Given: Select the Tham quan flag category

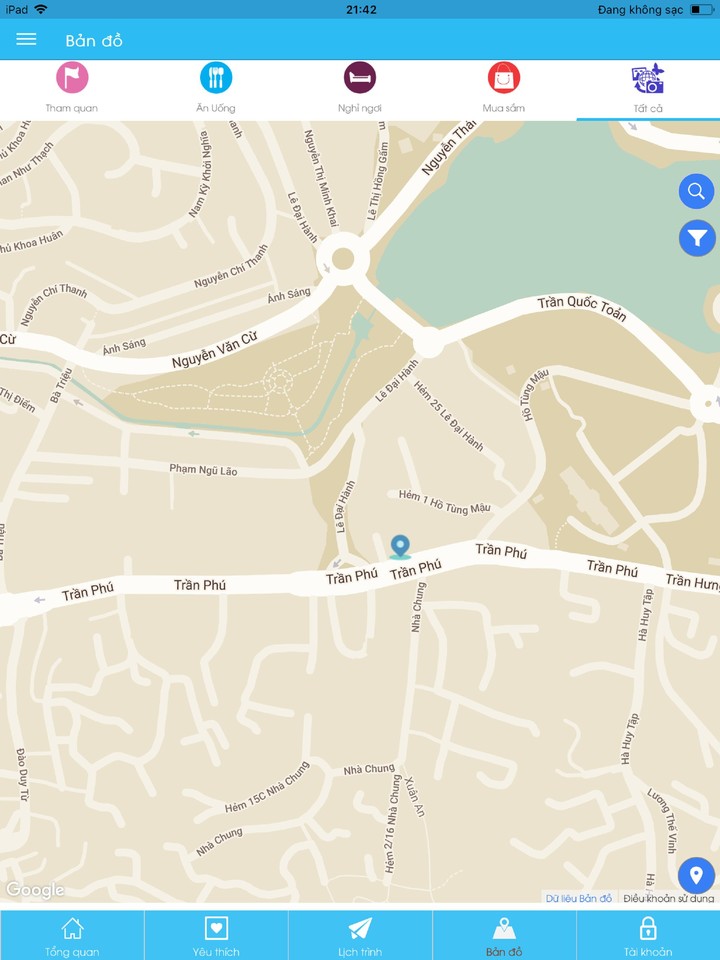Looking at the screenshot, I should 72,88.
